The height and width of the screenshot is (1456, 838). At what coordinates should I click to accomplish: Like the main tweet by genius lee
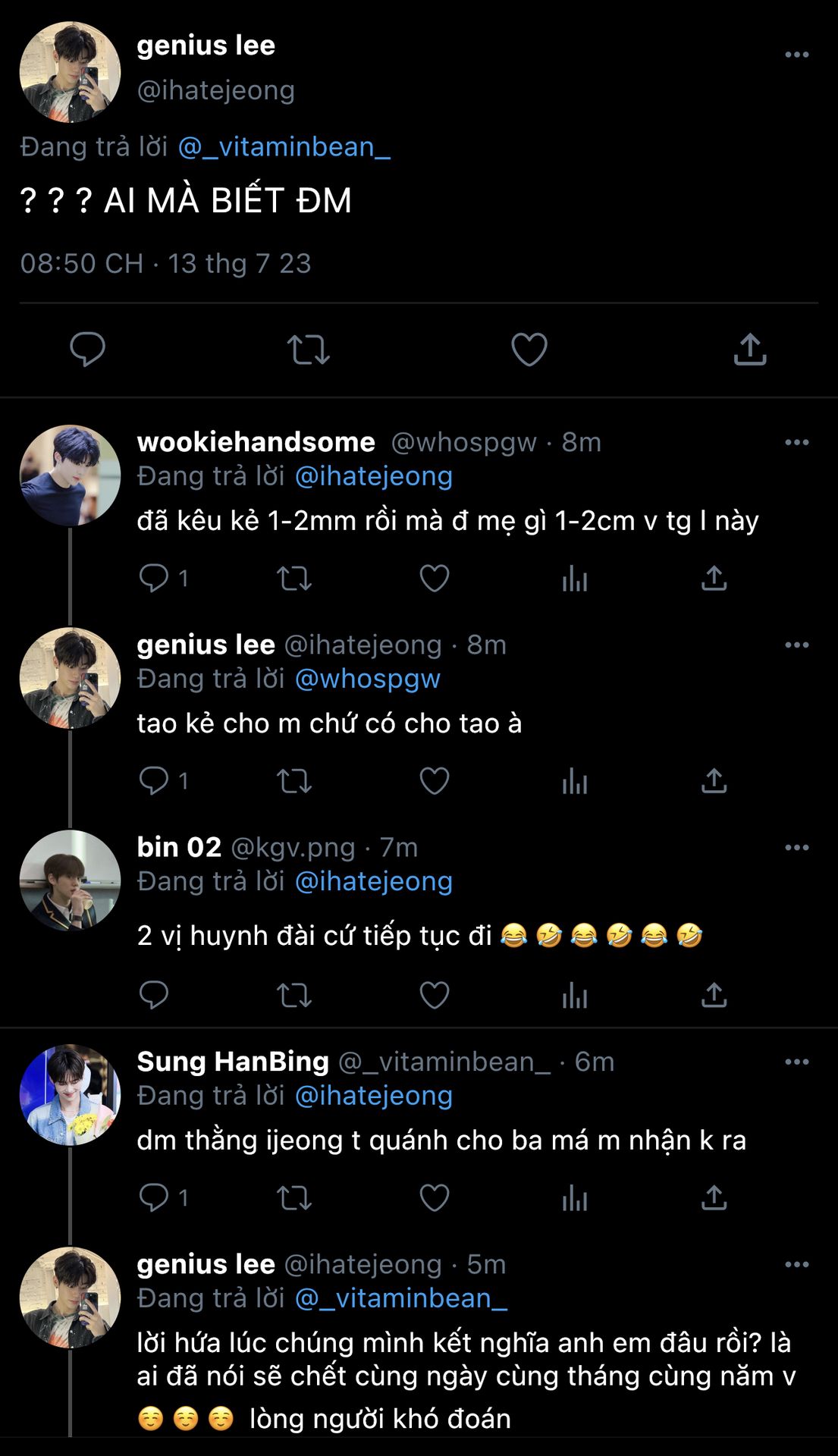click(x=529, y=350)
